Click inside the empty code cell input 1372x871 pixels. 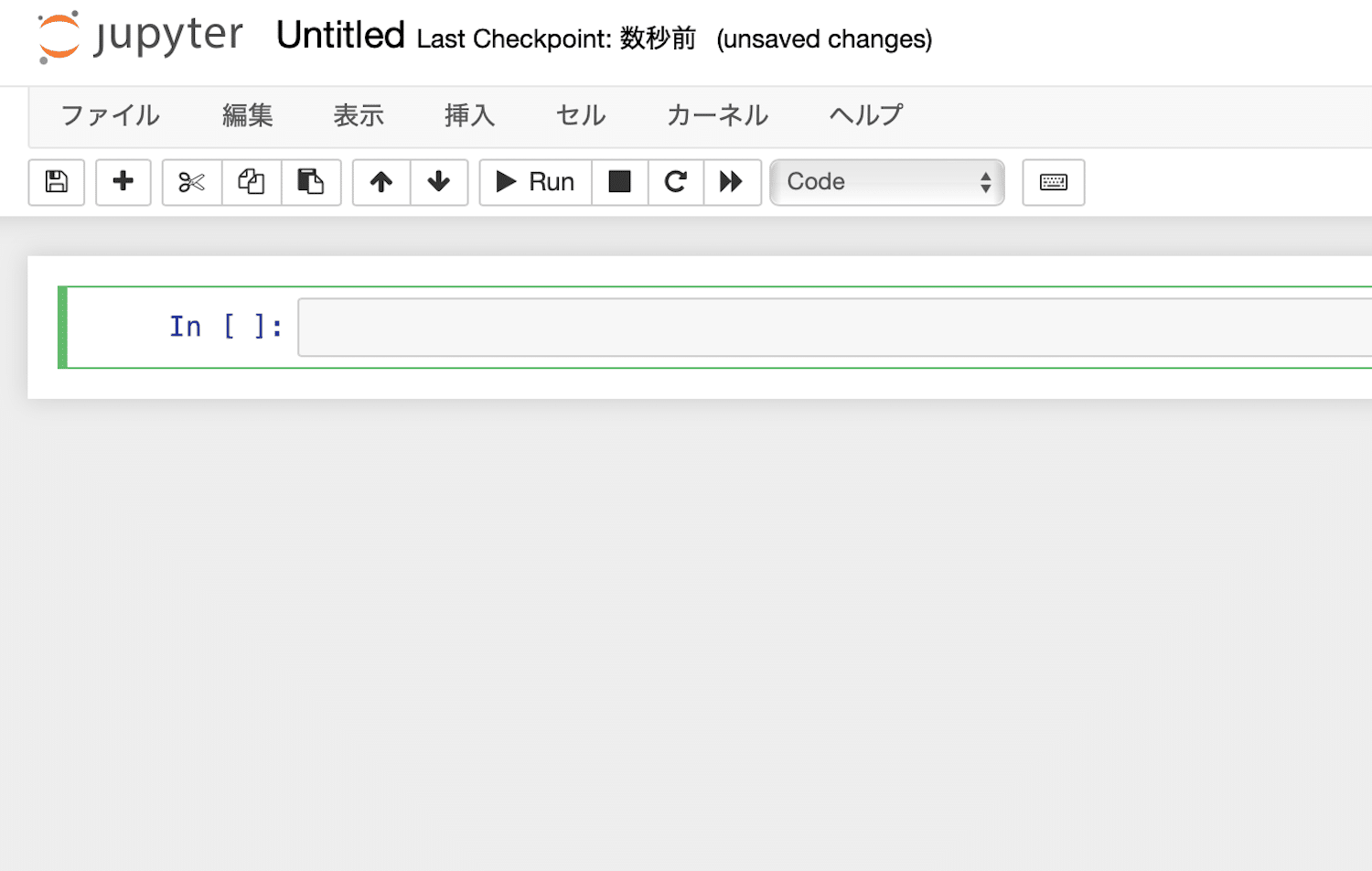834,328
